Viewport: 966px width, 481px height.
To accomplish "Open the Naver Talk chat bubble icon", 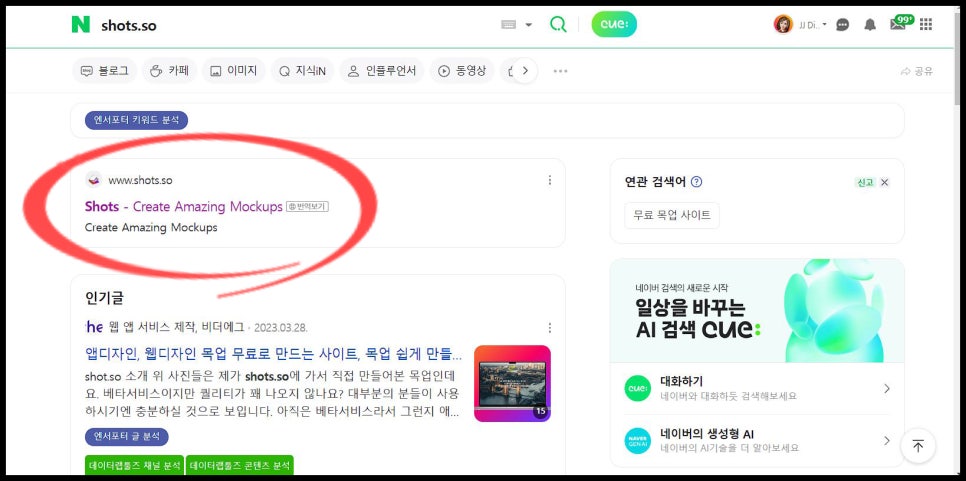I will (x=843, y=25).
